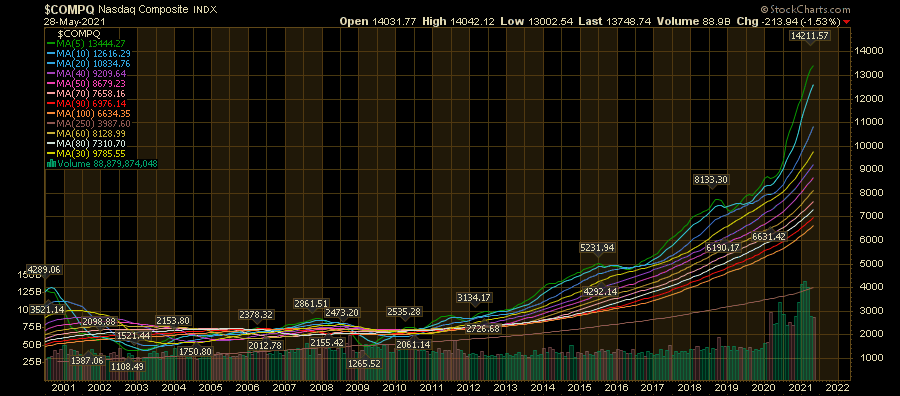Select the MA(90) 6976.14 legend entry
The width and height of the screenshot is (900, 396).
(x=86, y=103)
